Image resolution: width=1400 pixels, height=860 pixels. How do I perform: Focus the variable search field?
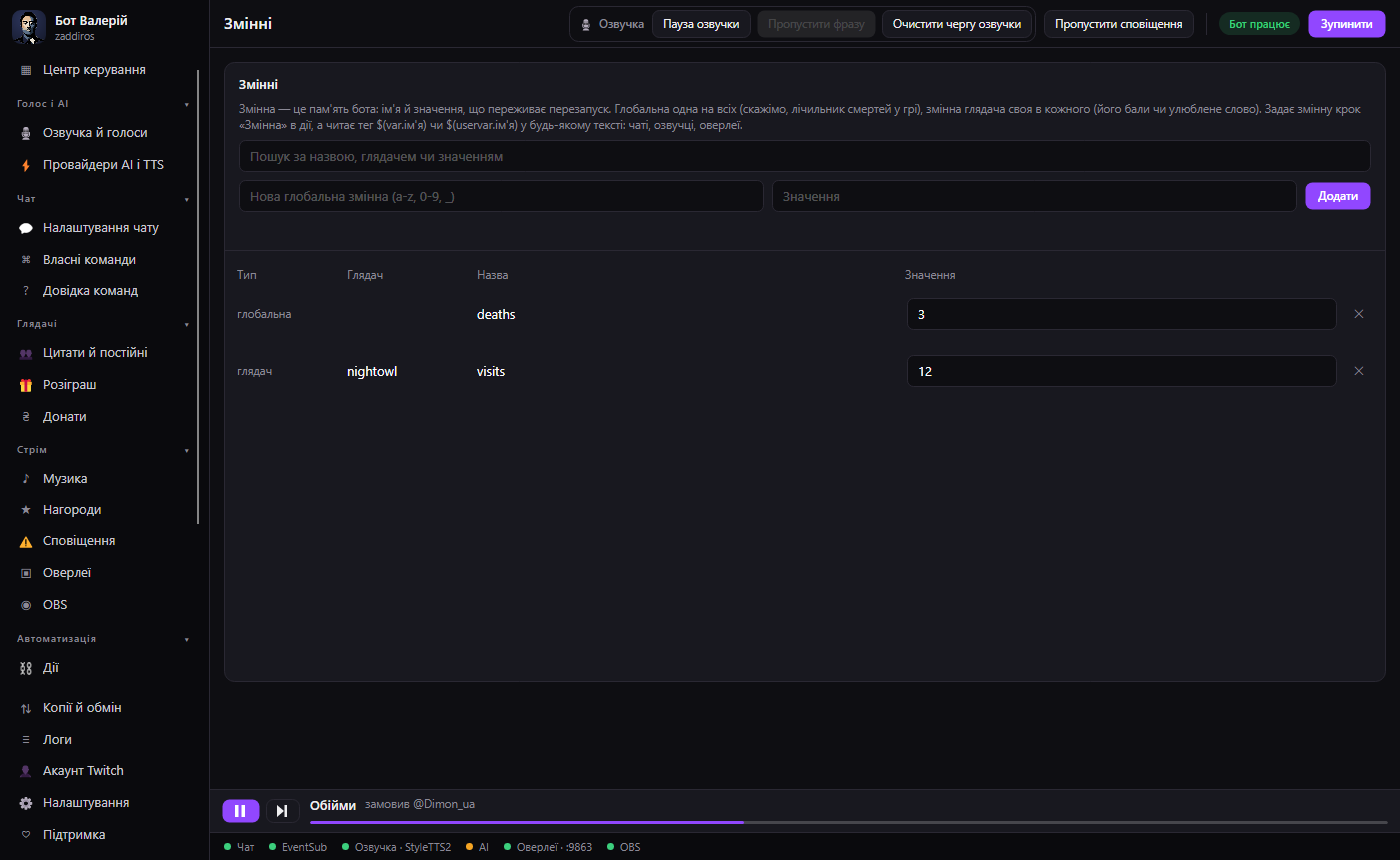804,157
